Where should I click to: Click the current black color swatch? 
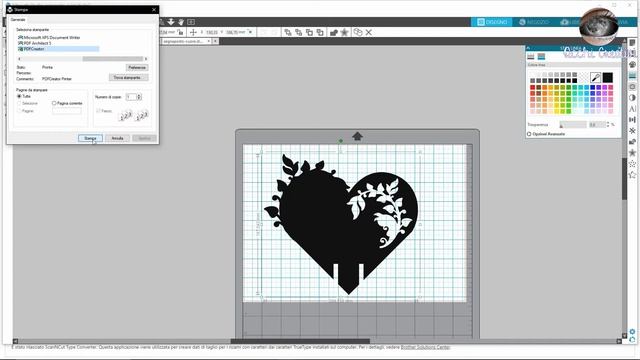click(607, 78)
